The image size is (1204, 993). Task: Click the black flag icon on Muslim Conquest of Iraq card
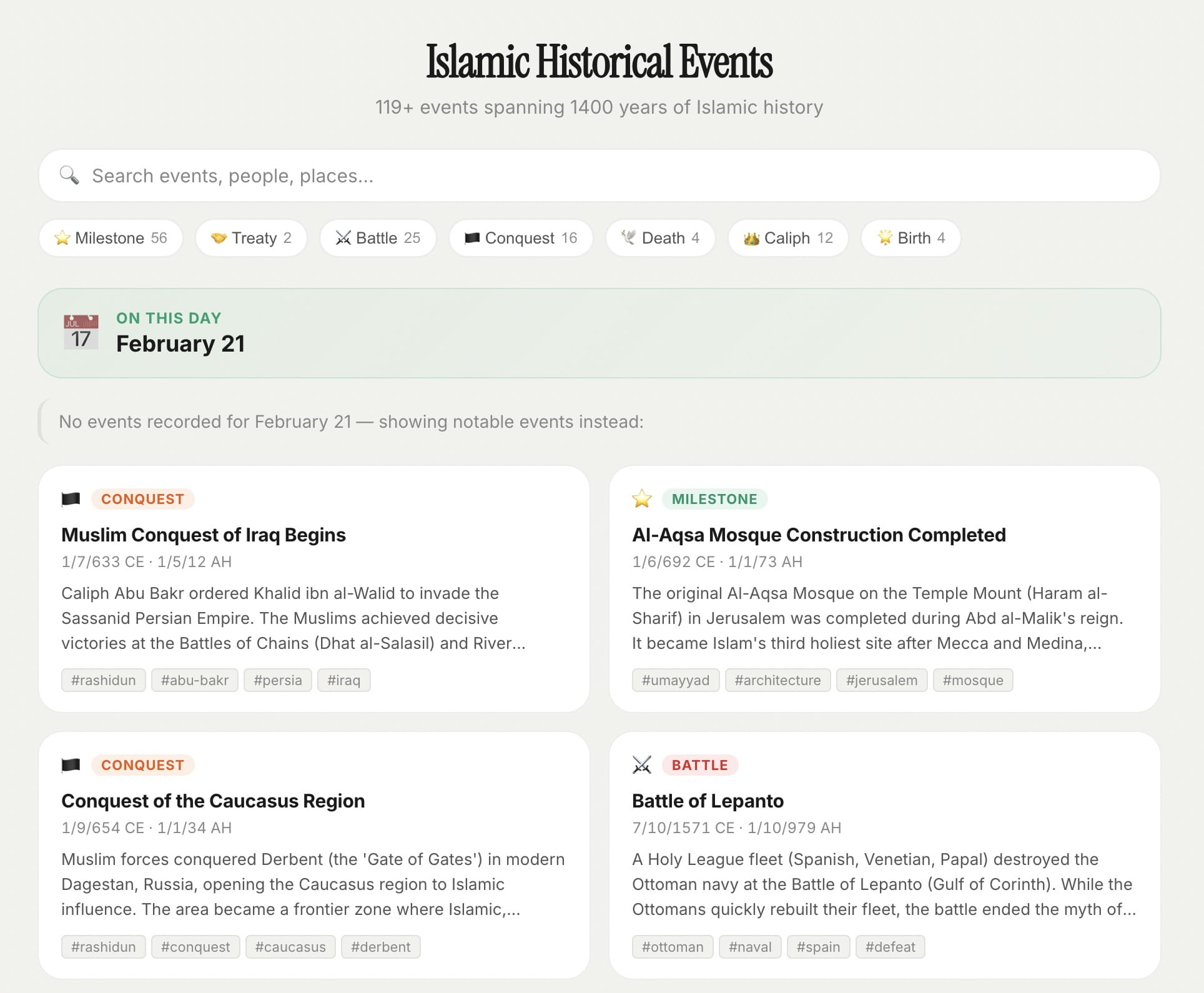71,498
